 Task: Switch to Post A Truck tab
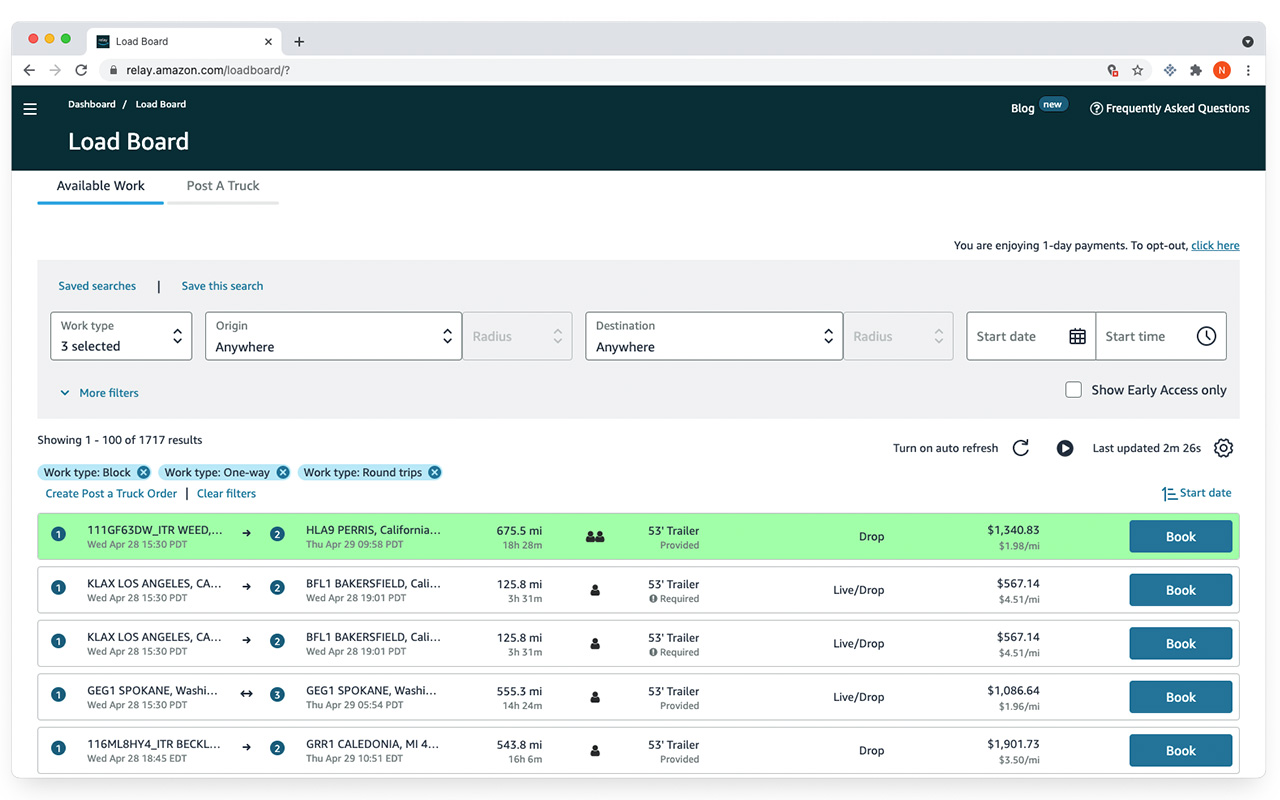(x=223, y=186)
